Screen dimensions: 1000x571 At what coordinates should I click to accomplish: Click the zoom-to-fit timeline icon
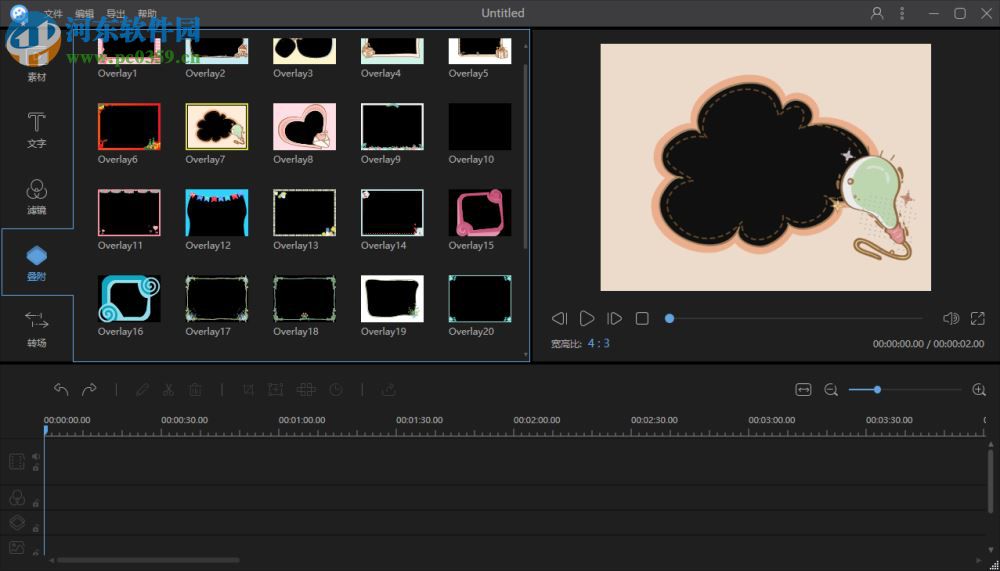[803, 390]
